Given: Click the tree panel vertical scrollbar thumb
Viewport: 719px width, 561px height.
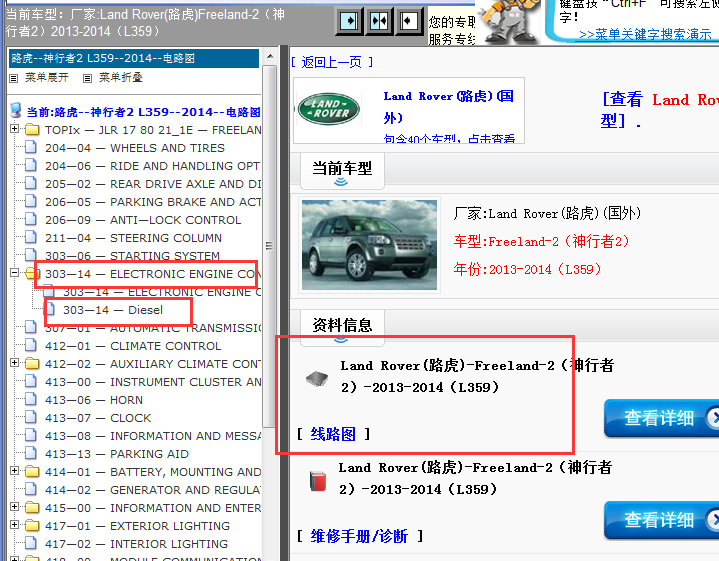Looking at the screenshot, I should (270, 246).
